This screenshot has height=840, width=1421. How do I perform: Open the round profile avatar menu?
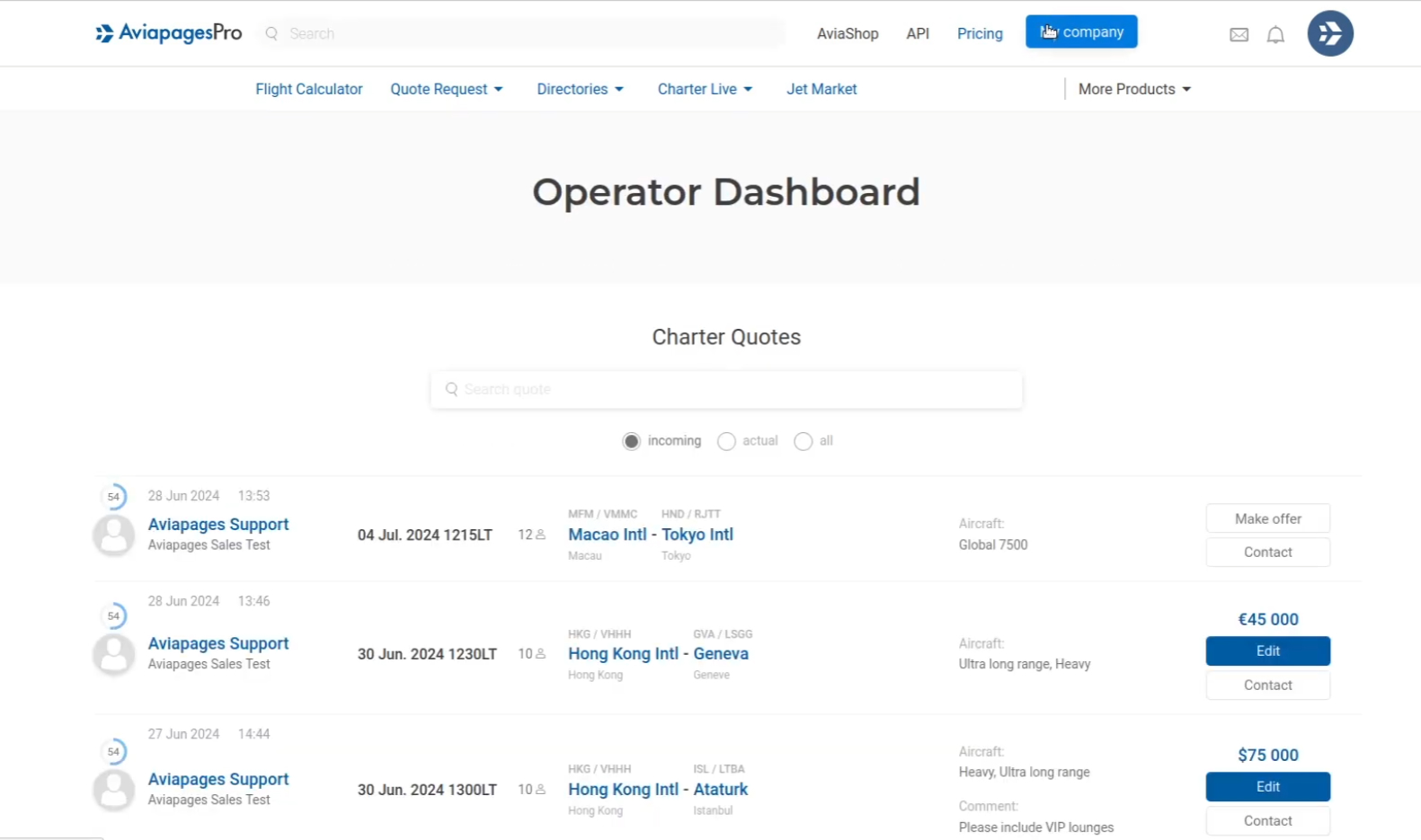(x=1330, y=33)
